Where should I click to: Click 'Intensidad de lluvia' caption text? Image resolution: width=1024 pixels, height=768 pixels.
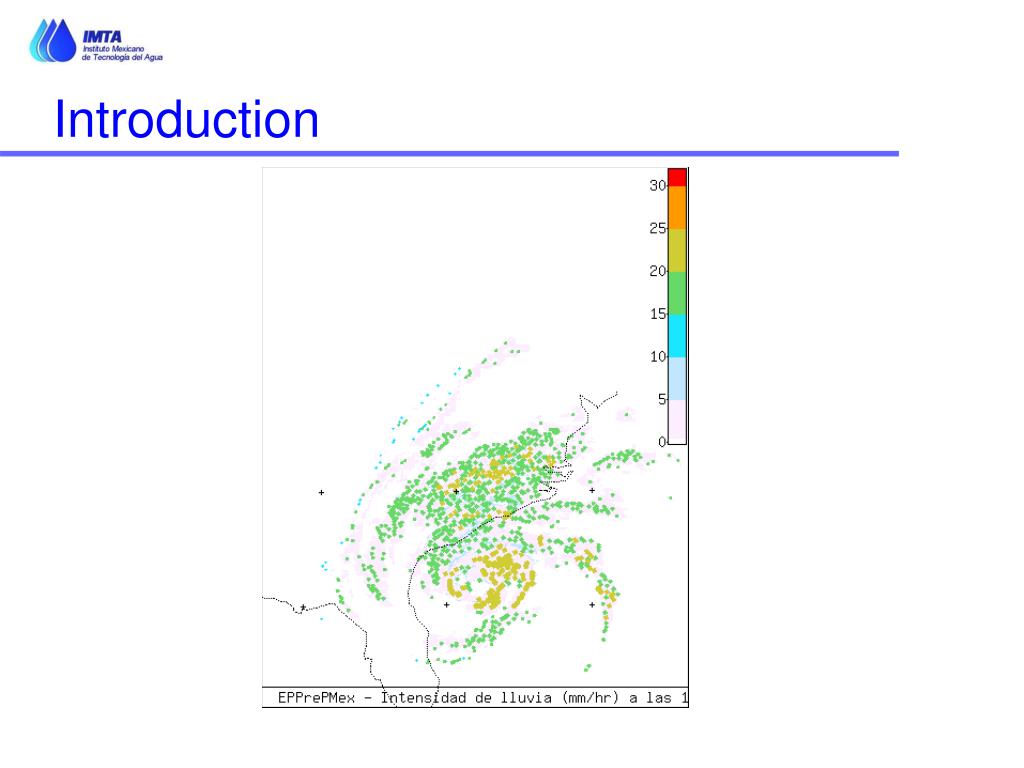[466, 698]
